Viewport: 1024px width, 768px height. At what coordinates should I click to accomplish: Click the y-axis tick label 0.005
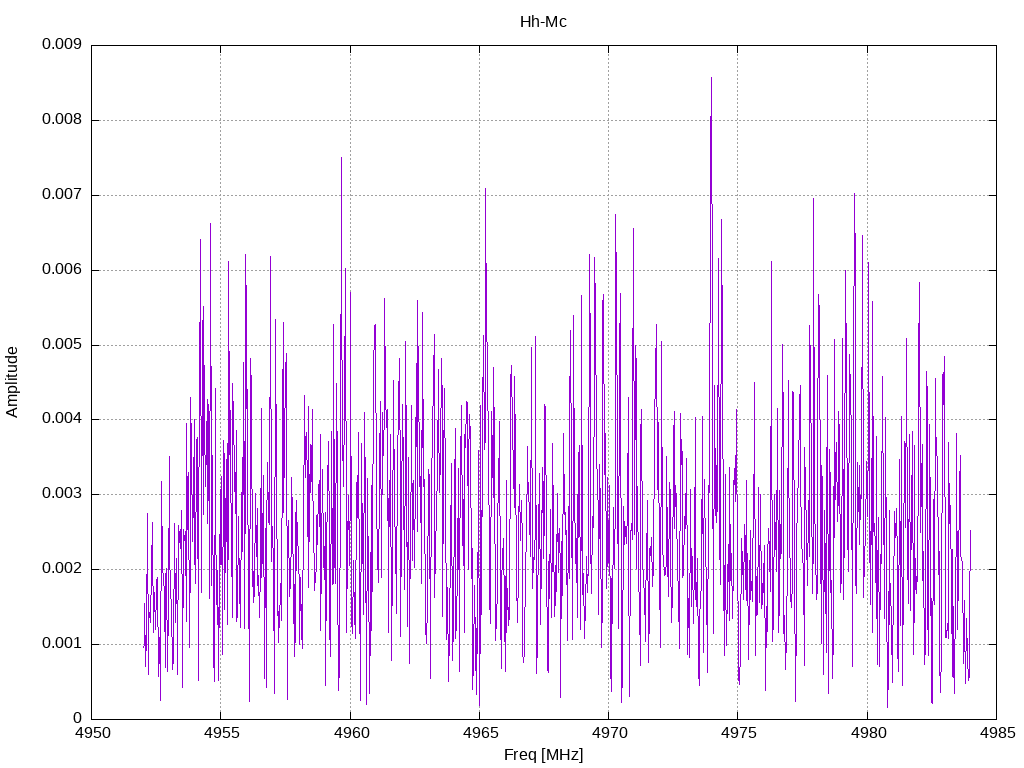tap(62, 345)
